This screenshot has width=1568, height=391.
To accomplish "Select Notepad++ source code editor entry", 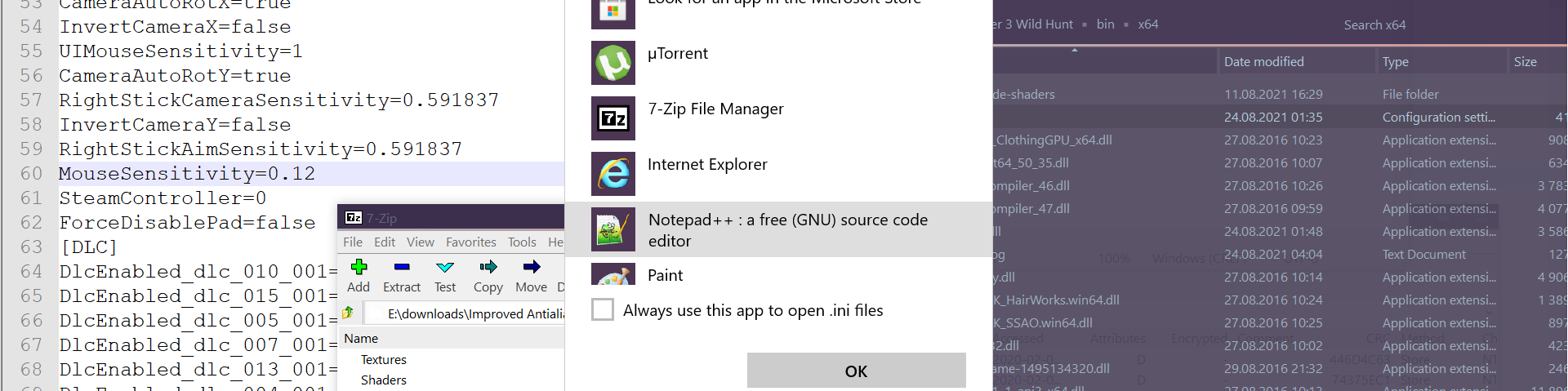I will 778,229.
